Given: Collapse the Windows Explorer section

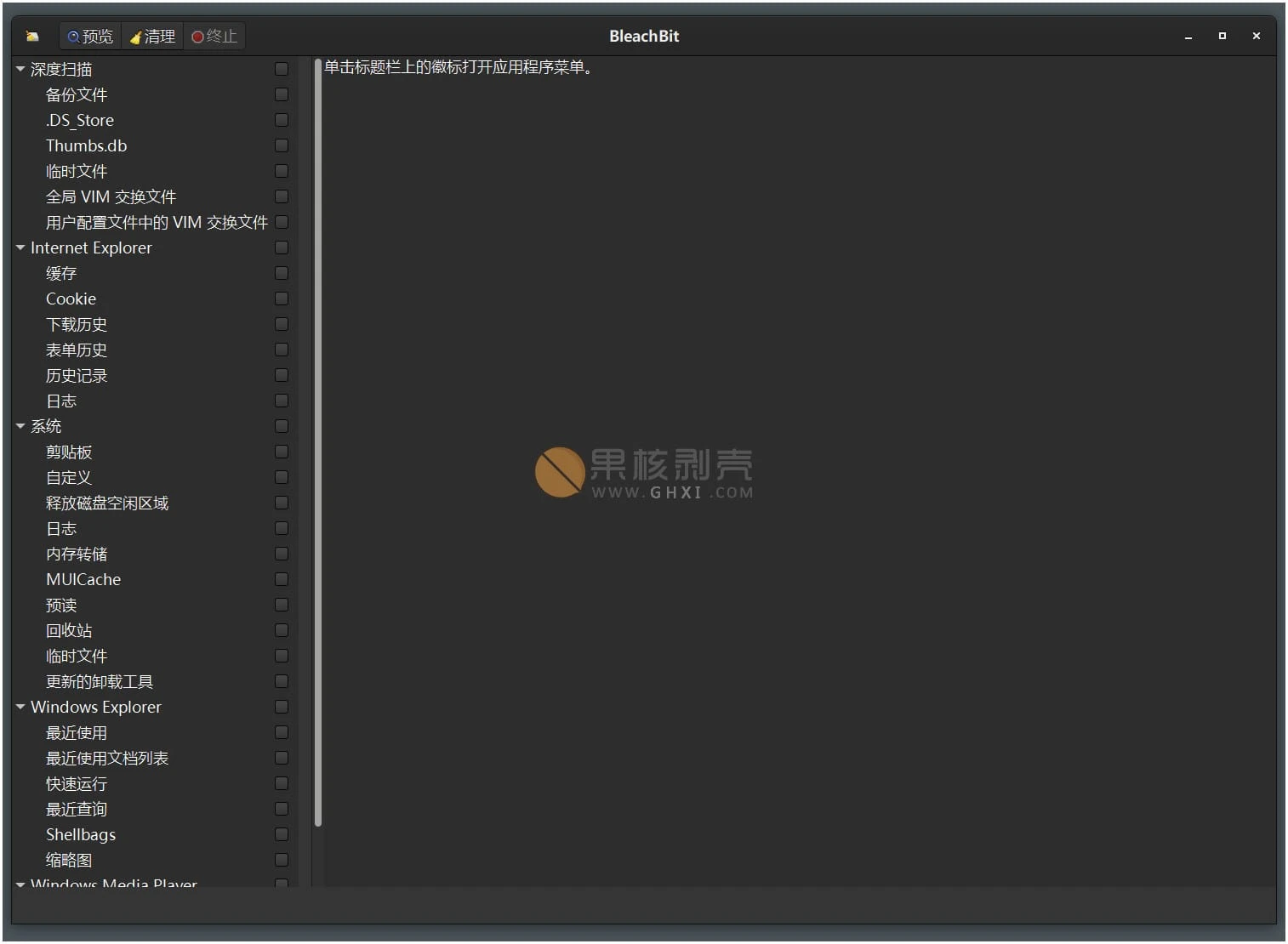Looking at the screenshot, I should coord(20,707).
